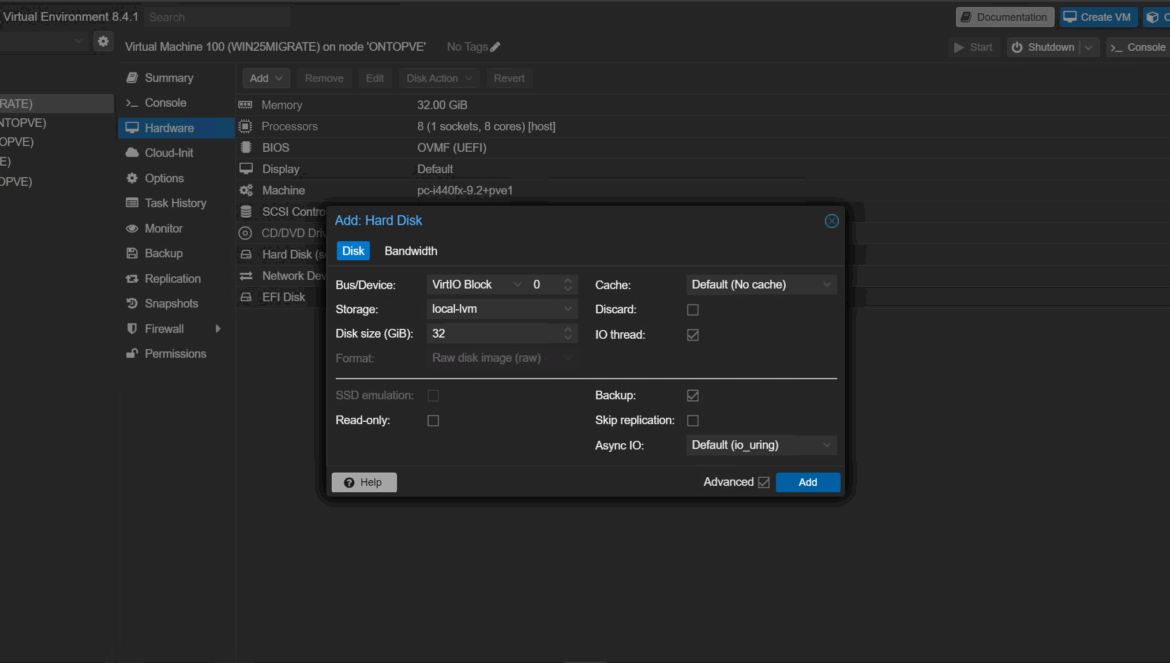
Task: Switch to the Disk tab
Action: 353,251
